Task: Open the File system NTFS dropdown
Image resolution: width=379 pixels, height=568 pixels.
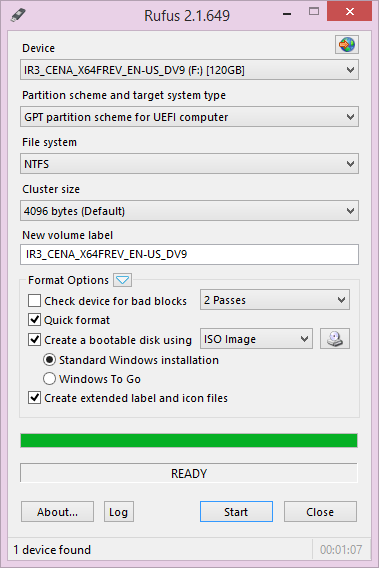Action: (189, 164)
